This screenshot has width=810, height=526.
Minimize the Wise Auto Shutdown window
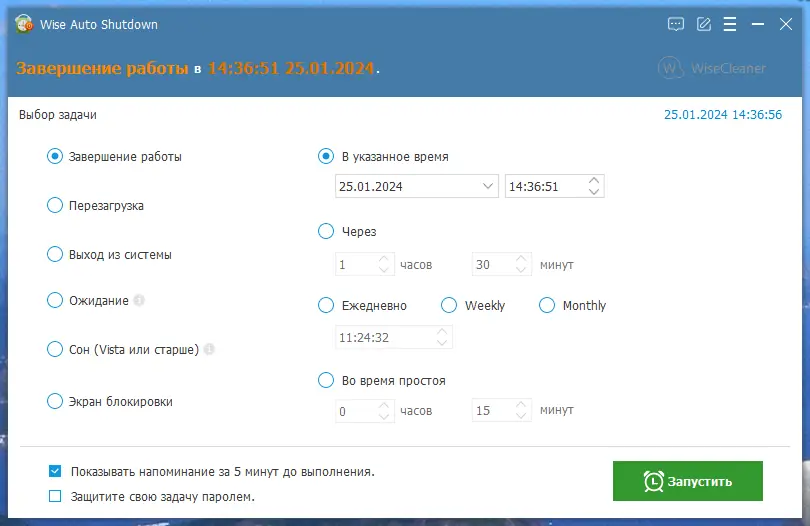click(x=758, y=24)
